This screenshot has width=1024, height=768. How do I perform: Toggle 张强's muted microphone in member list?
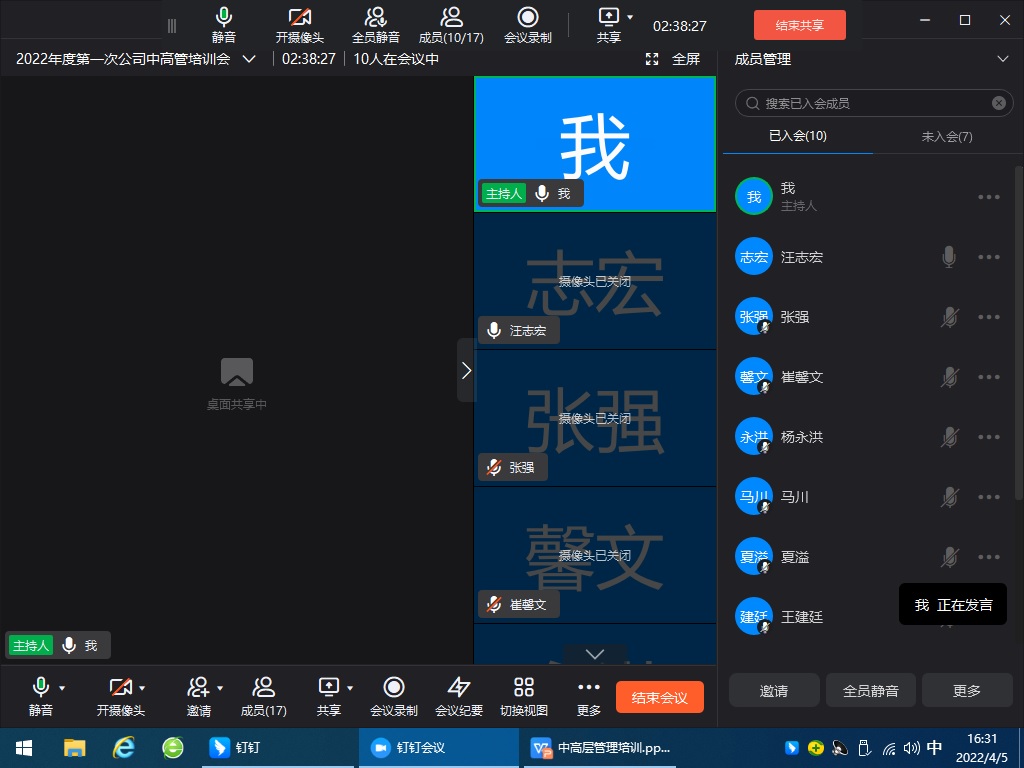[x=949, y=317]
